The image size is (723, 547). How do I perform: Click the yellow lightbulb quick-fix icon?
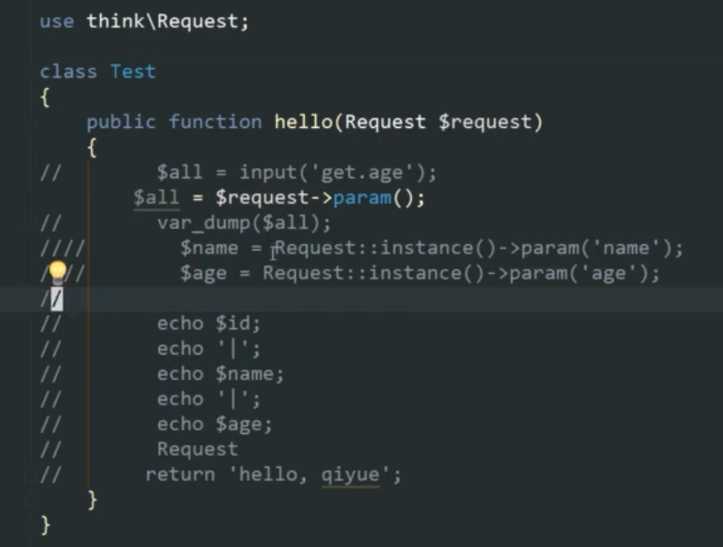[58, 271]
